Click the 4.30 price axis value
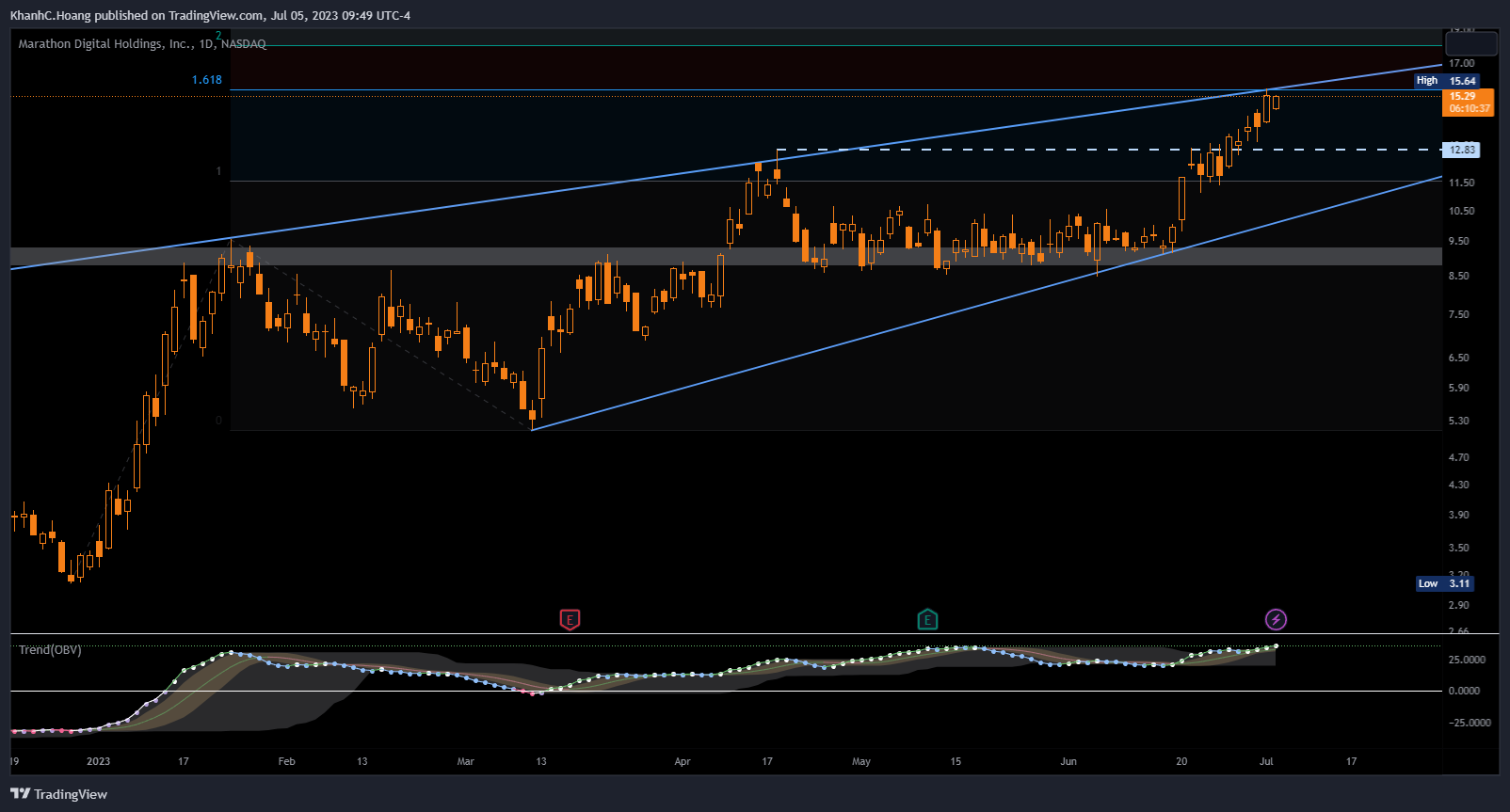The width and height of the screenshot is (1510, 812). 1458,485
